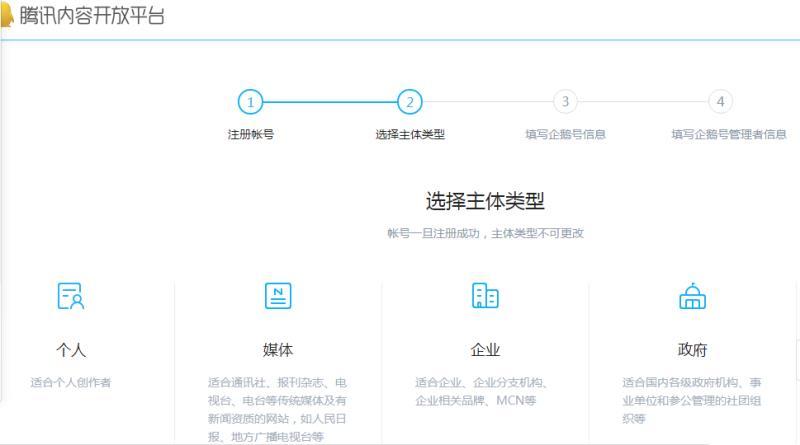The image size is (800, 445).
Task: Click the 填写企鹅号管理者信息 step label
Action: click(729, 134)
